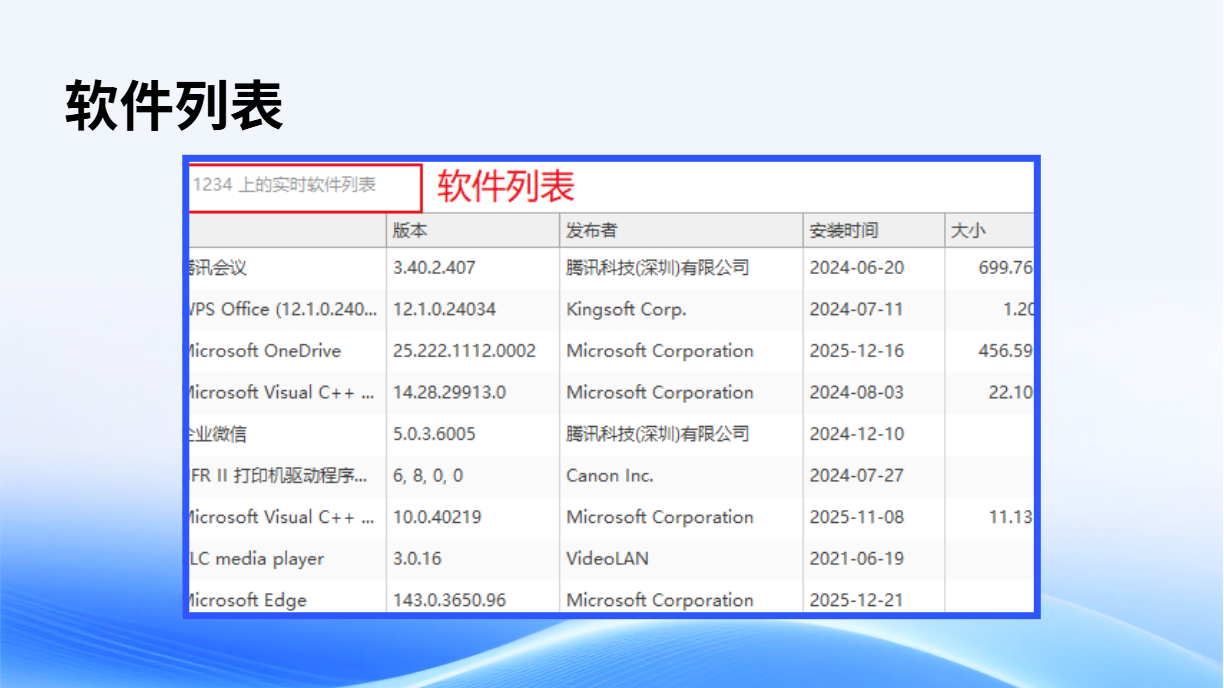Click version cell 12.1.0.24034

click(x=444, y=309)
